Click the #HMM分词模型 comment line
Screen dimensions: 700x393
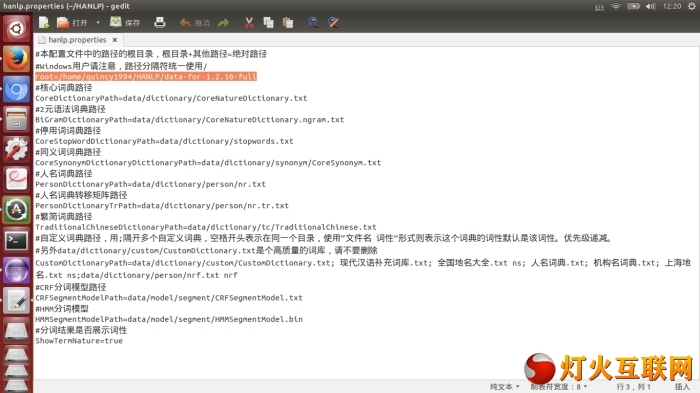[62, 309]
